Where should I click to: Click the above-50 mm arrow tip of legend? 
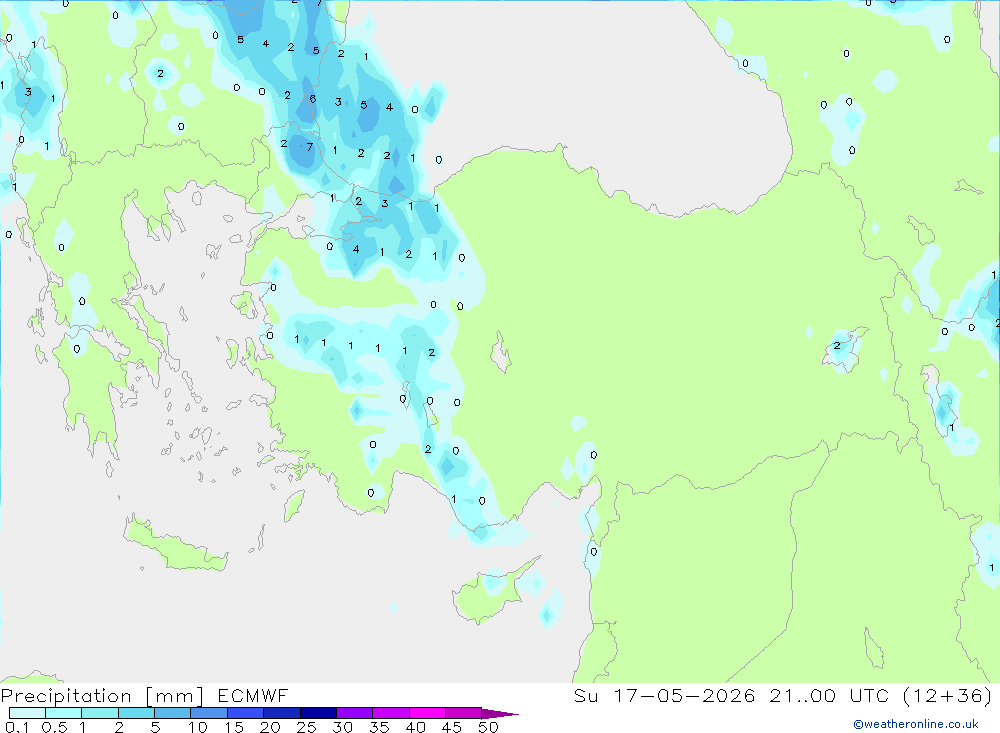click(x=501, y=714)
